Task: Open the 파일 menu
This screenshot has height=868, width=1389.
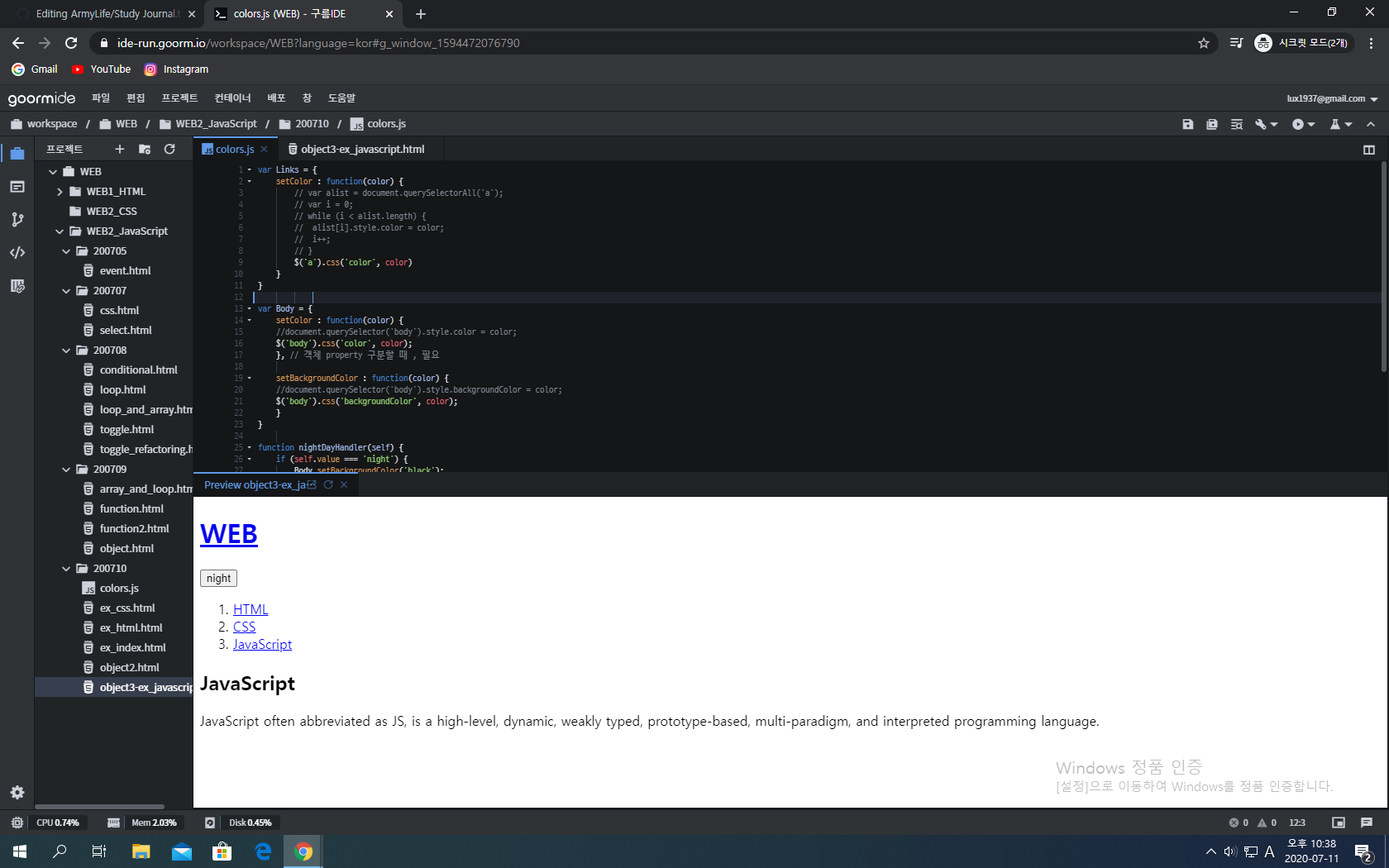Action: coord(101,98)
